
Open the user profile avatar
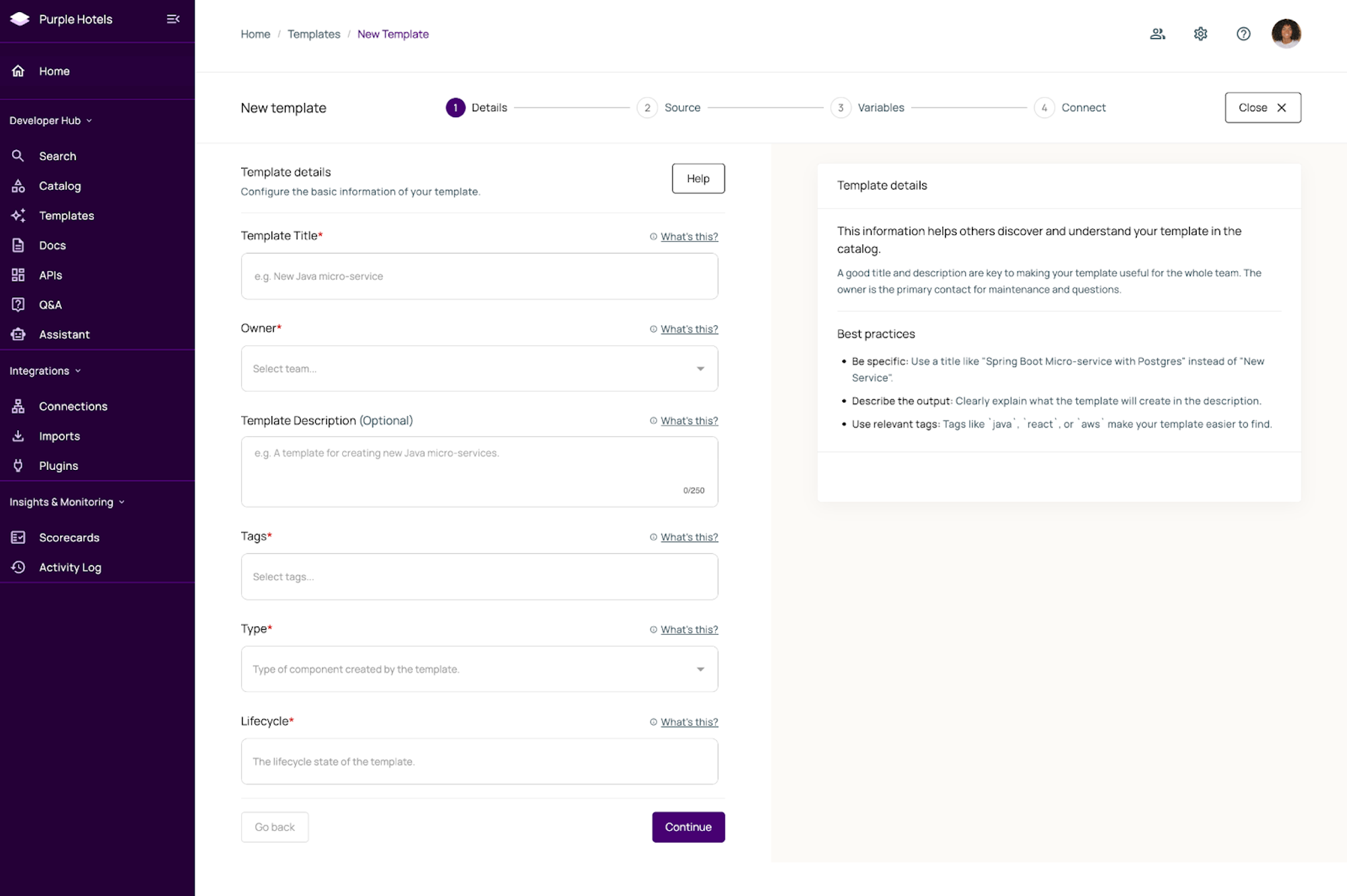1286,34
